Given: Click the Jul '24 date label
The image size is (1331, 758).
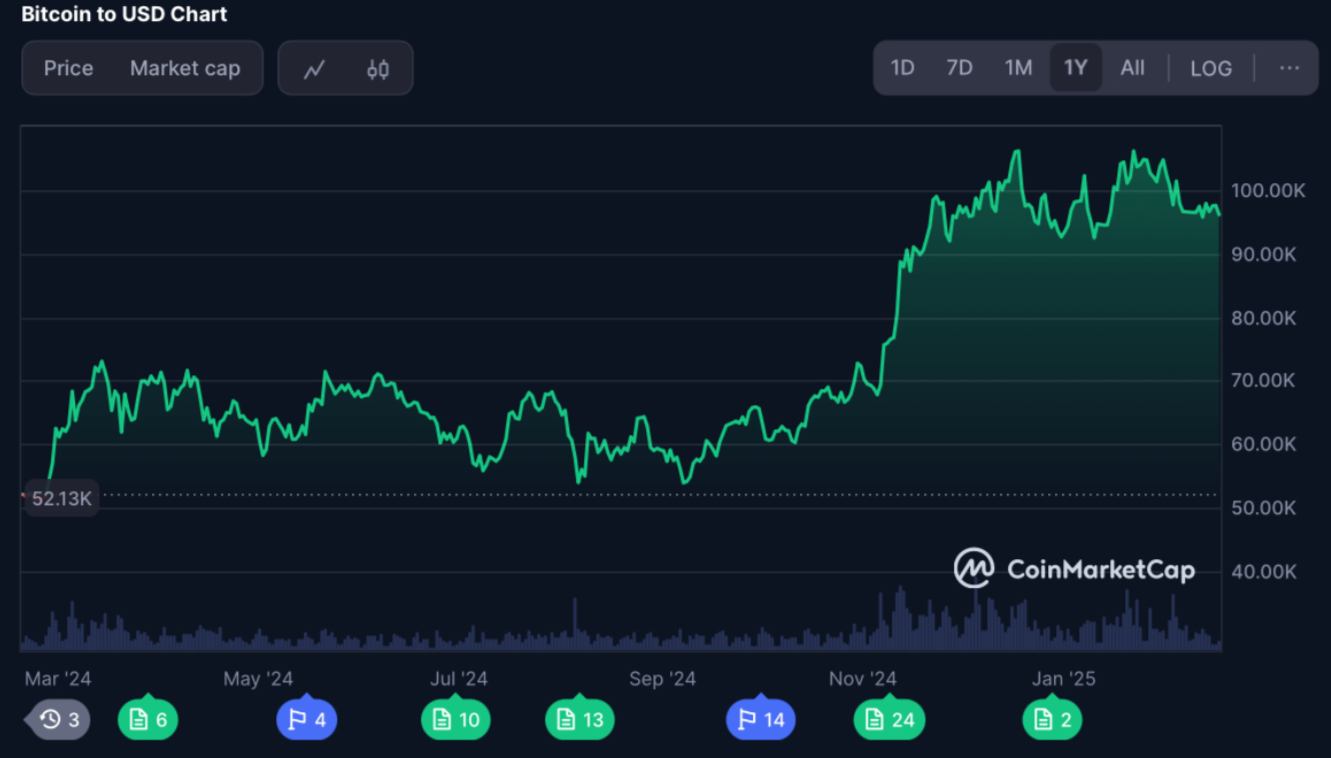Looking at the screenshot, I should [x=459, y=679].
